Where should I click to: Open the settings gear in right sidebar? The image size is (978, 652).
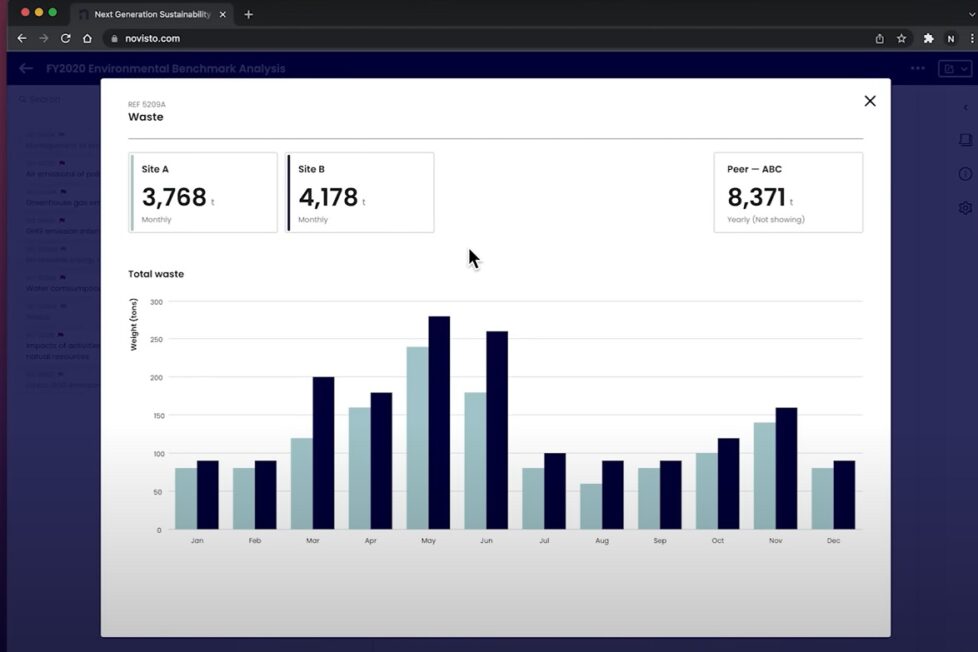tap(965, 208)
